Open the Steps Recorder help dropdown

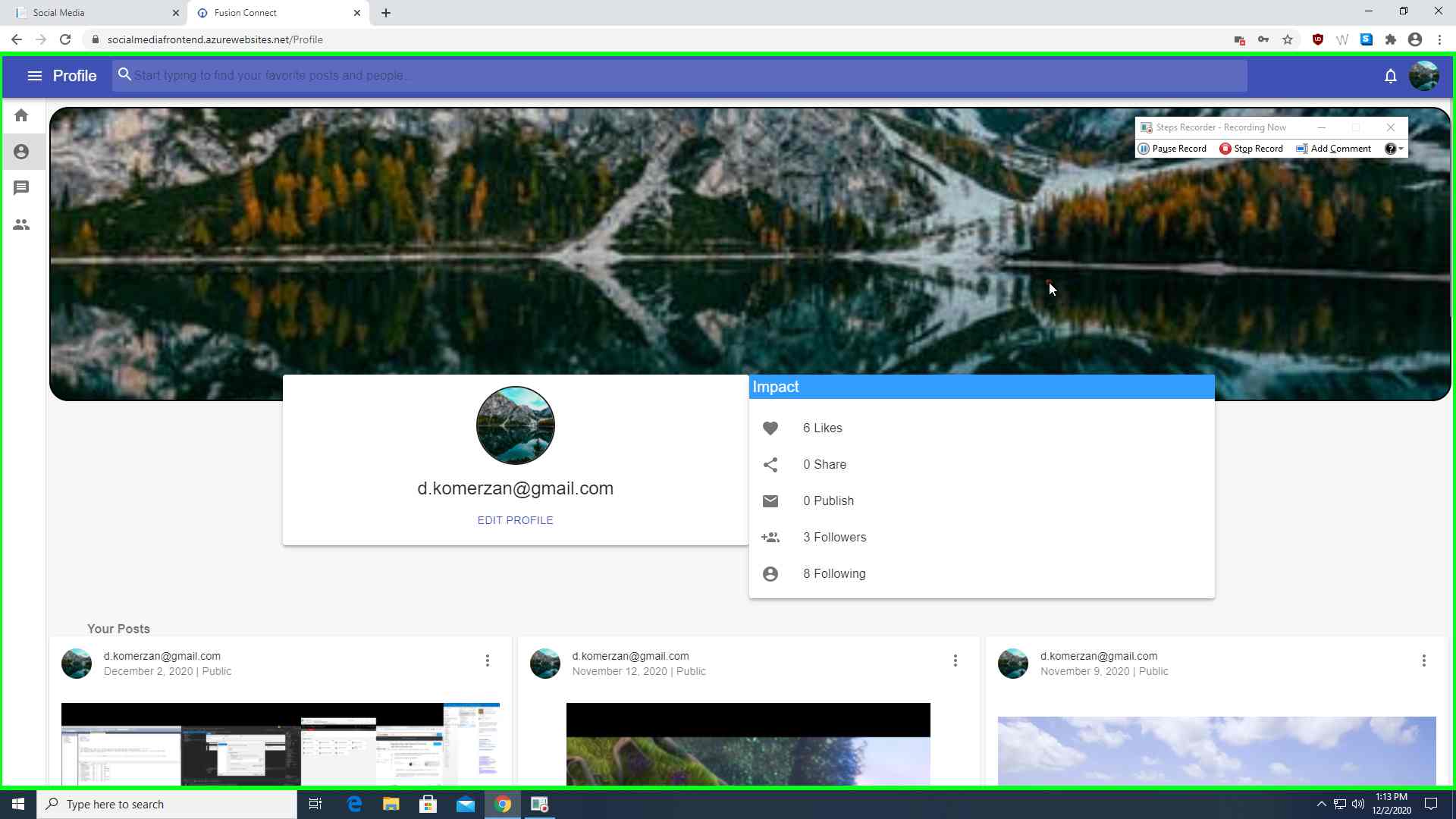point(1394,149)
